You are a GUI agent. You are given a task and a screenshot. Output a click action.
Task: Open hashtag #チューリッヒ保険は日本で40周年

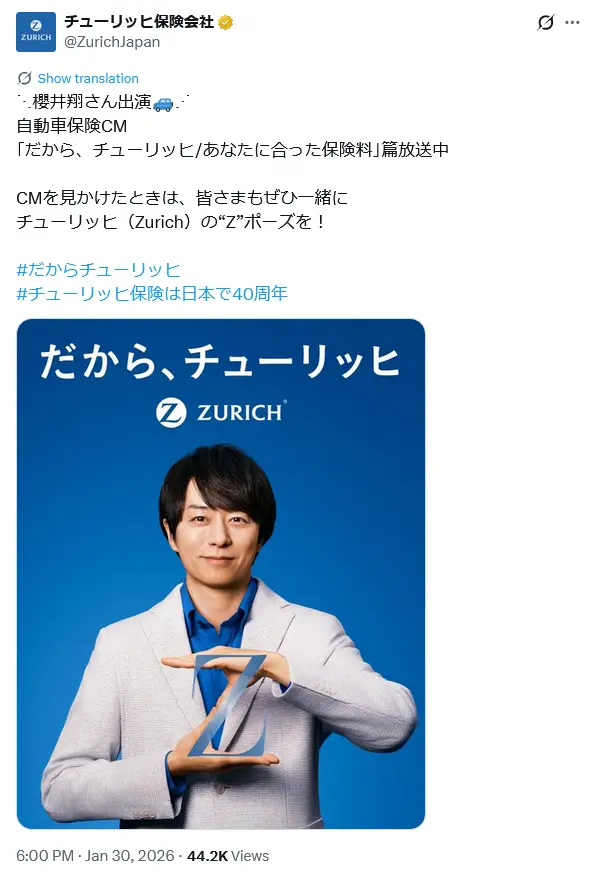[152, 294]
